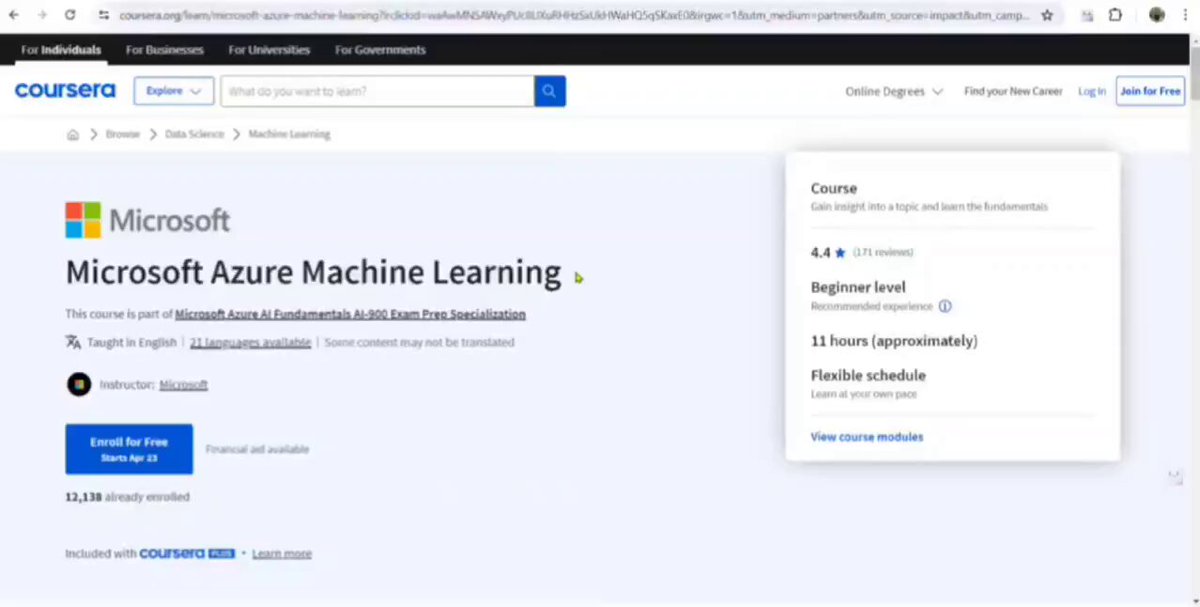Click the 'Beginner level' text

pos(858,287)
